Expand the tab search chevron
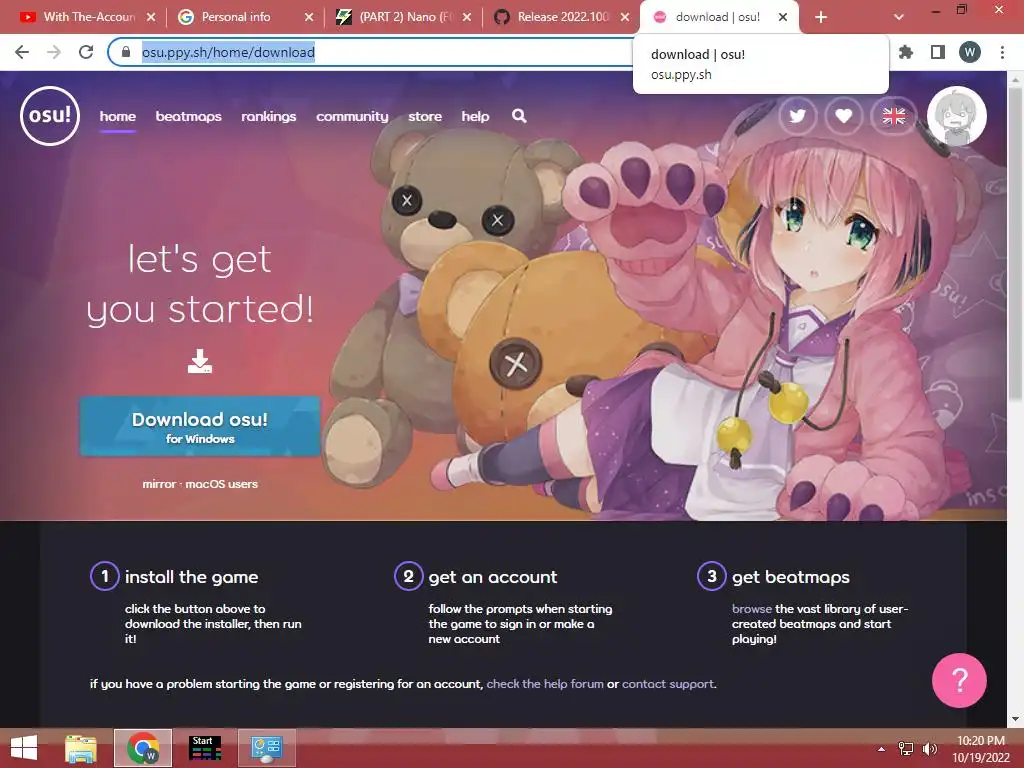This screenshot has height=768, width=1024. 899,17
